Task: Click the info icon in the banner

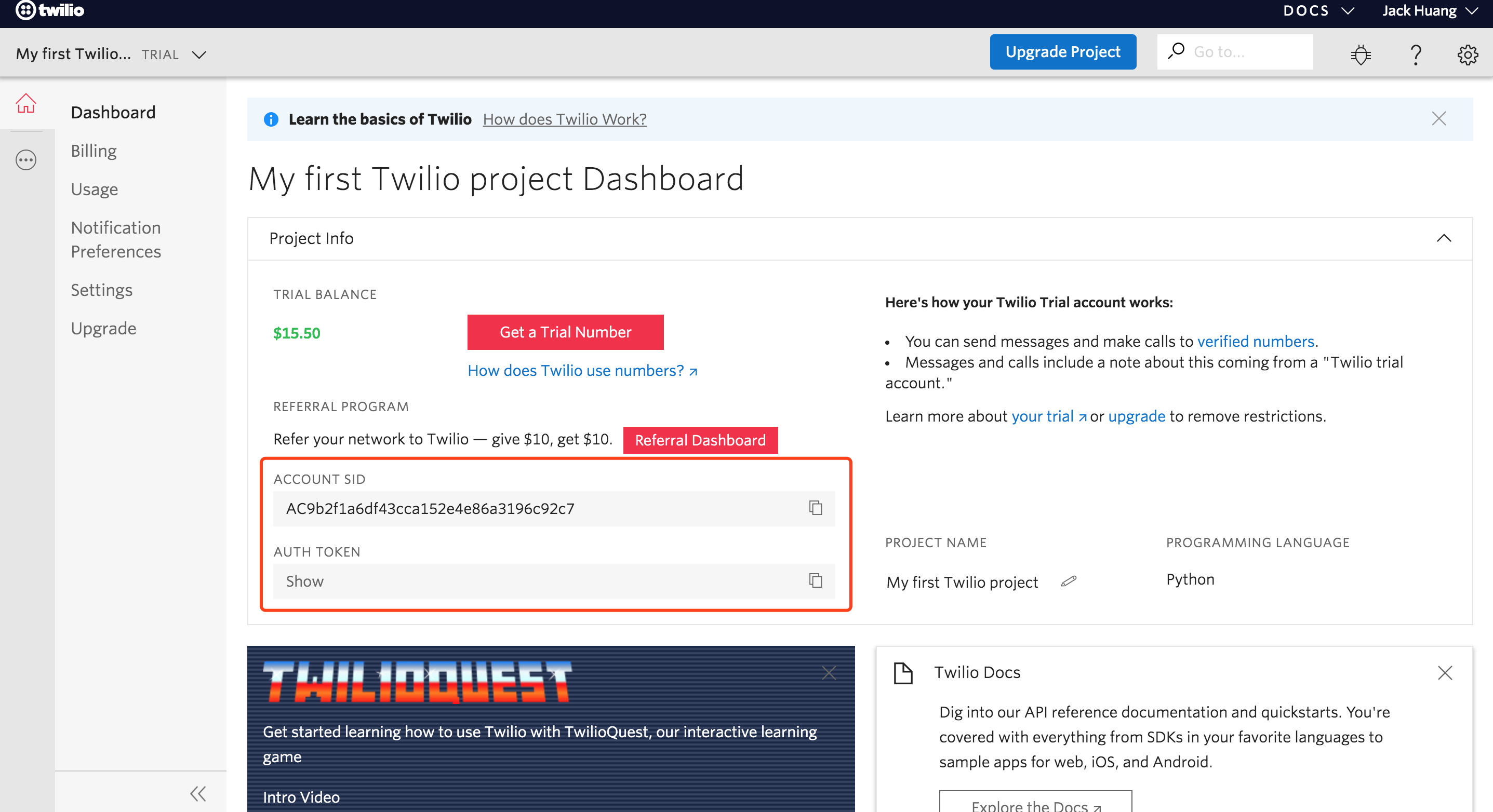Action: (271, 119)
